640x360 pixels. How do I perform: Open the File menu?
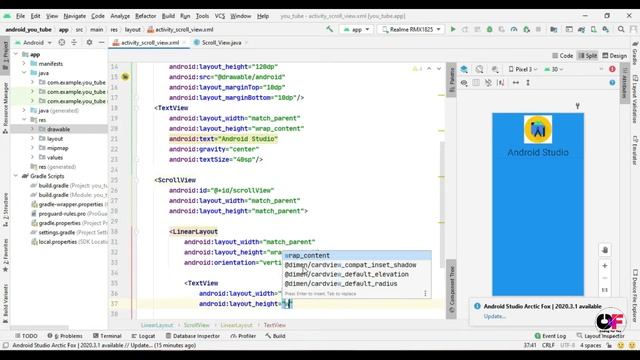20,16
